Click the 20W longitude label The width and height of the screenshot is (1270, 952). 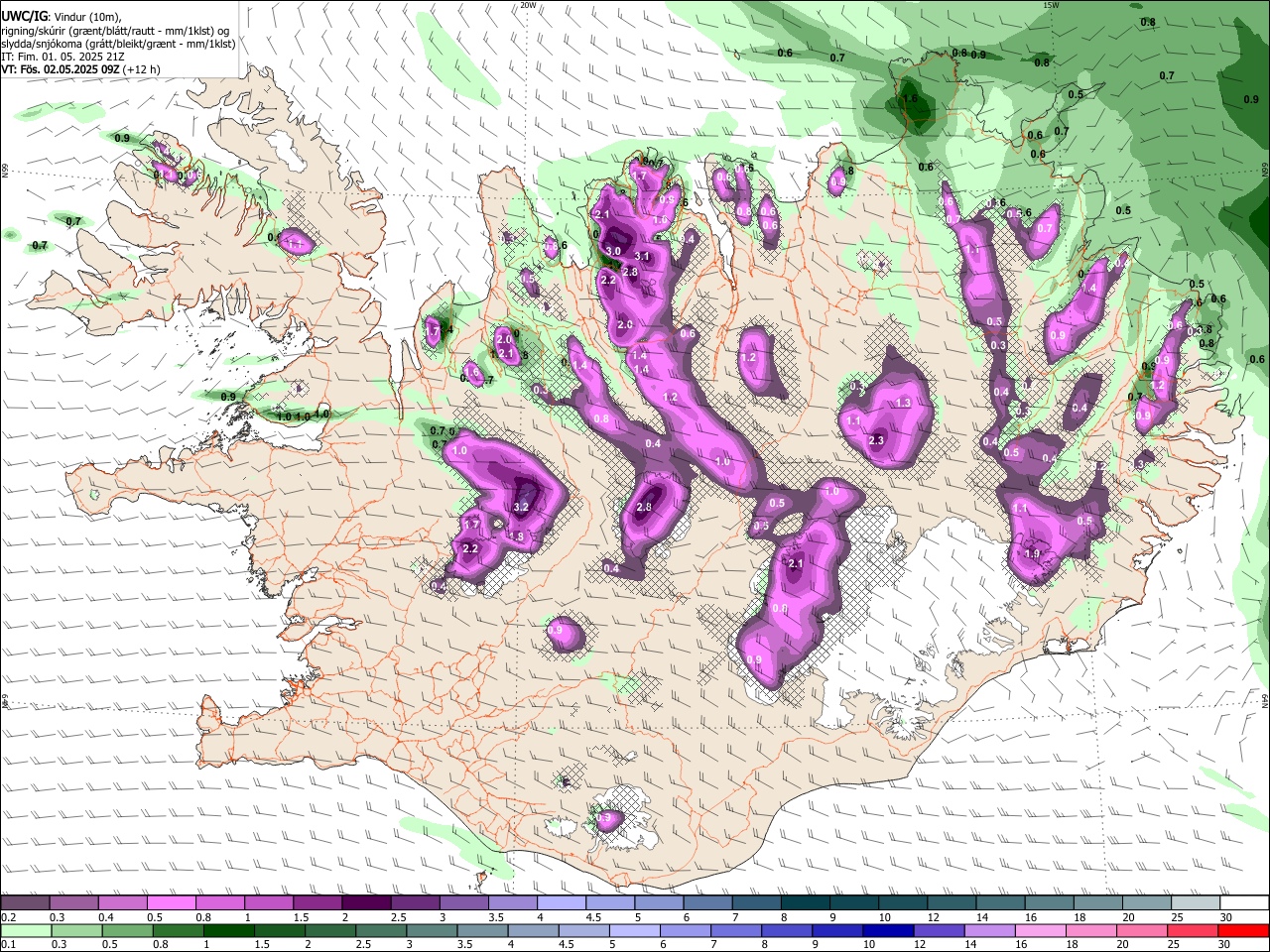[x=528, y=5]
